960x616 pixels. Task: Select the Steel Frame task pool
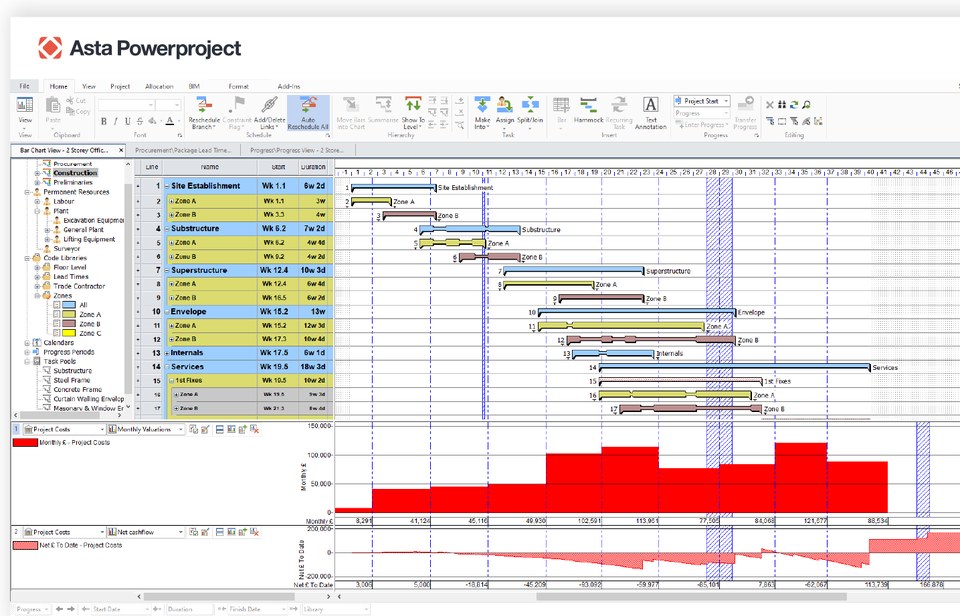72,380
